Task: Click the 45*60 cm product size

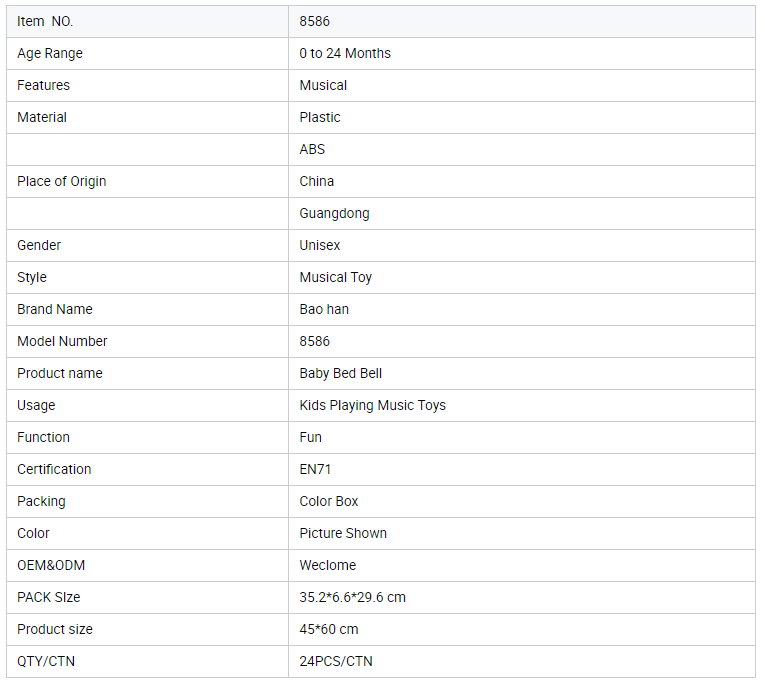Action: (328, 629)
